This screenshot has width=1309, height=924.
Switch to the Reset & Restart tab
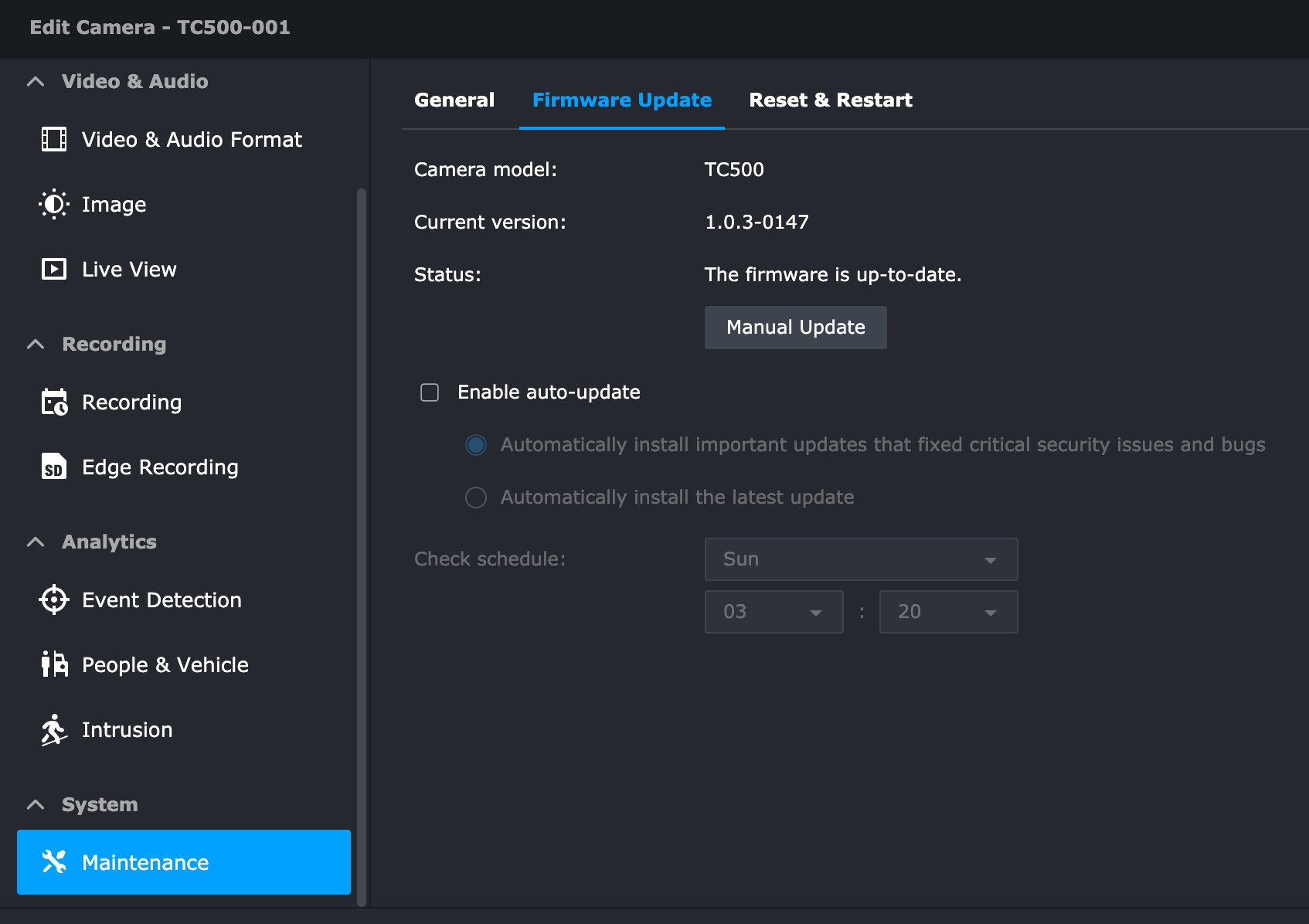tap(831, 100)
